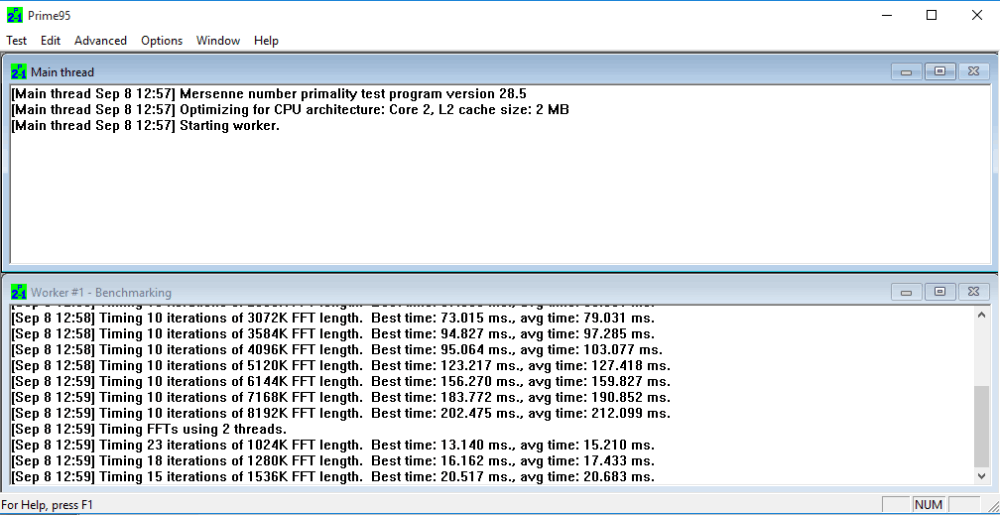Viewport: 1000px width, 515px height.
Task: Click the worker log scroll down arrow
Action: click(x=982, y=475)
